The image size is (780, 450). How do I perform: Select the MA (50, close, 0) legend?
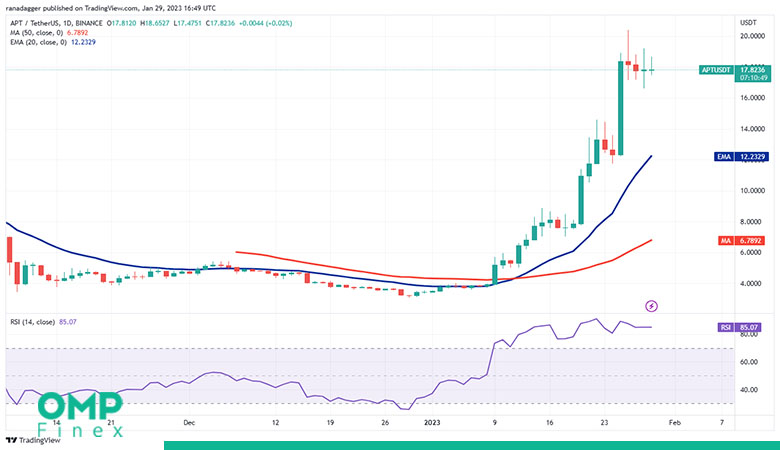tap(49, 33)
